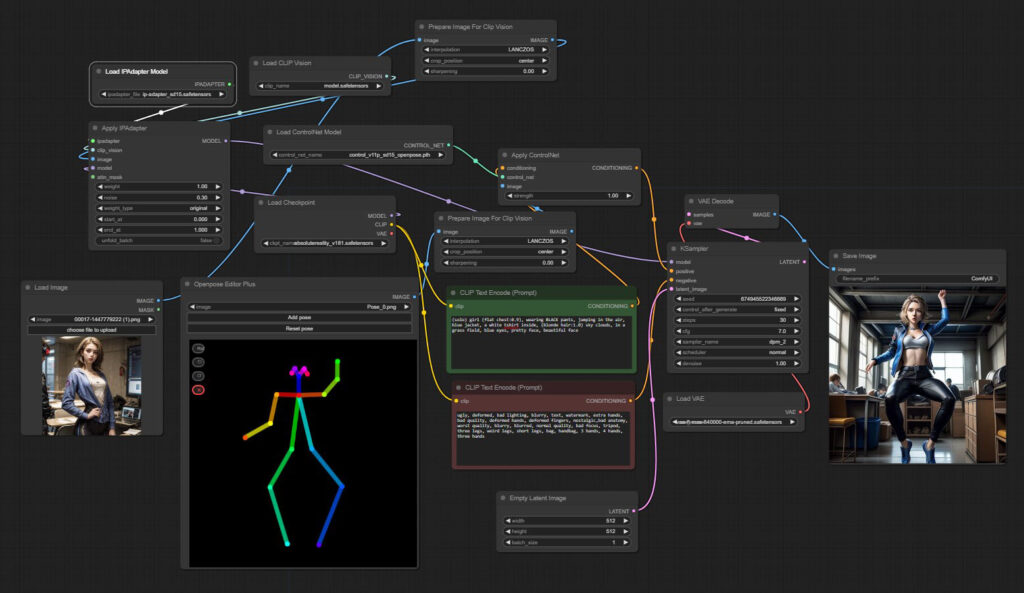Screen dimensions: 1024x593
Task: Collapse the Load CLIP Vision node via title dot
Action: (256, 63)
